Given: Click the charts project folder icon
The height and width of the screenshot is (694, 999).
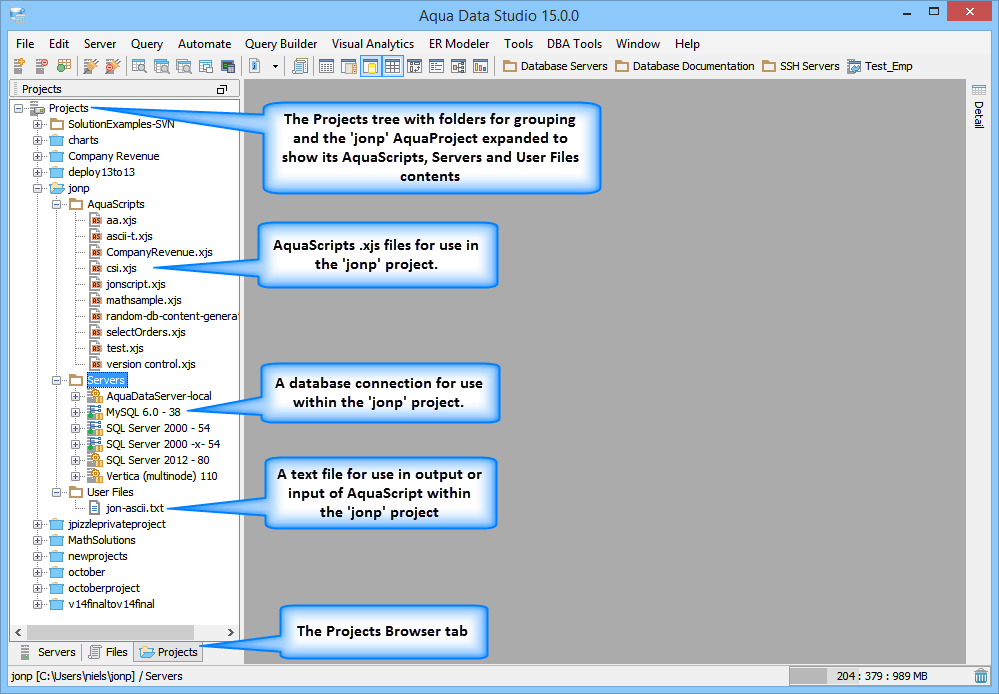Looking at the screenshot, I should coord(57,140).
